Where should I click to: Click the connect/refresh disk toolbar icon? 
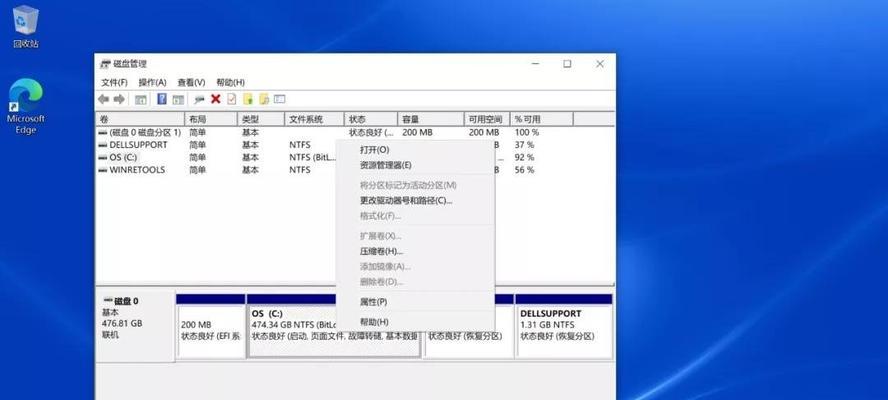pyautogui.click(x=199, y=100)
